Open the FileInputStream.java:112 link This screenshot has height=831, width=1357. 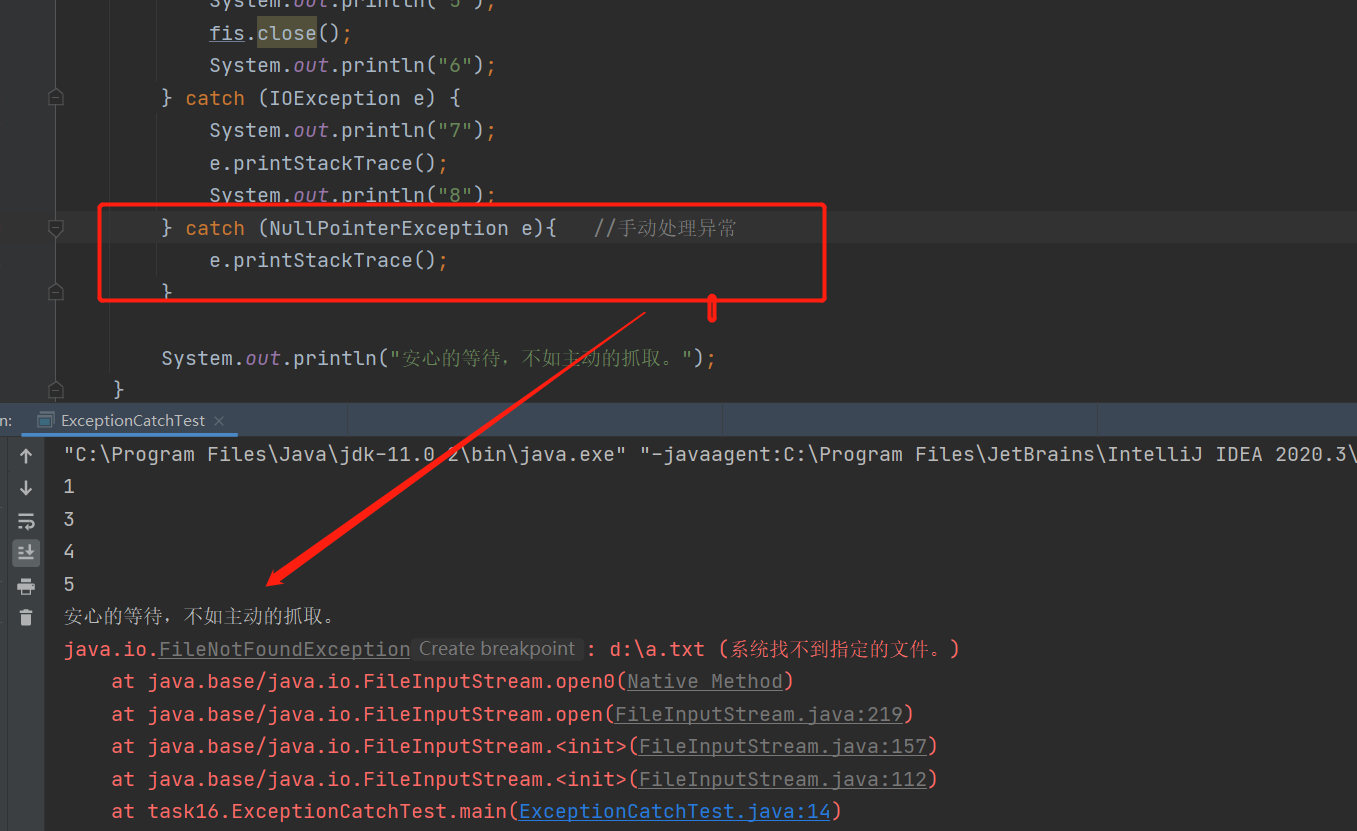tap(783, 779)
